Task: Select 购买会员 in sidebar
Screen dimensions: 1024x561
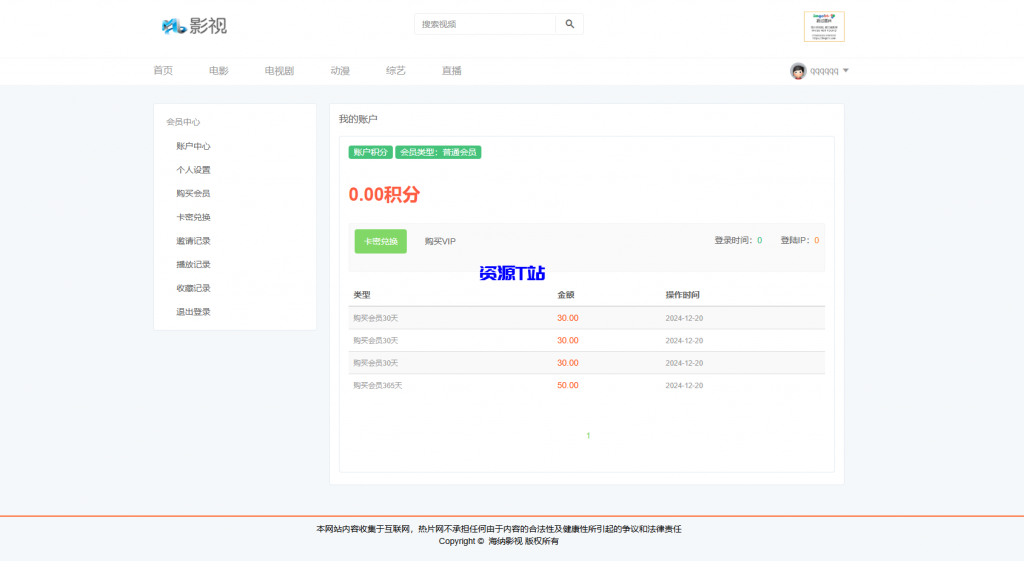Action: click(x=193, y=193)
